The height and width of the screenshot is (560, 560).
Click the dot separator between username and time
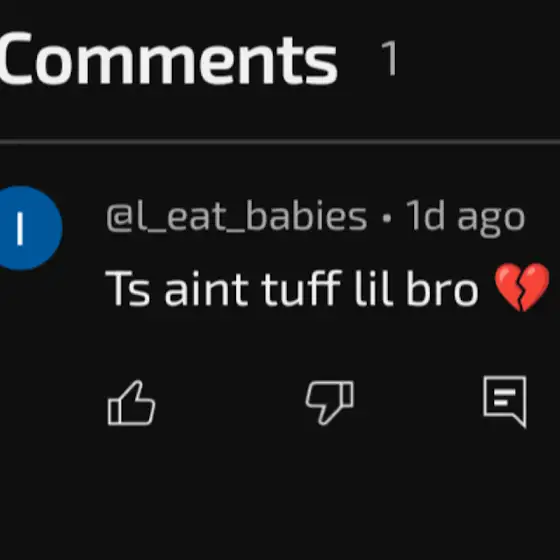point(387,218)
